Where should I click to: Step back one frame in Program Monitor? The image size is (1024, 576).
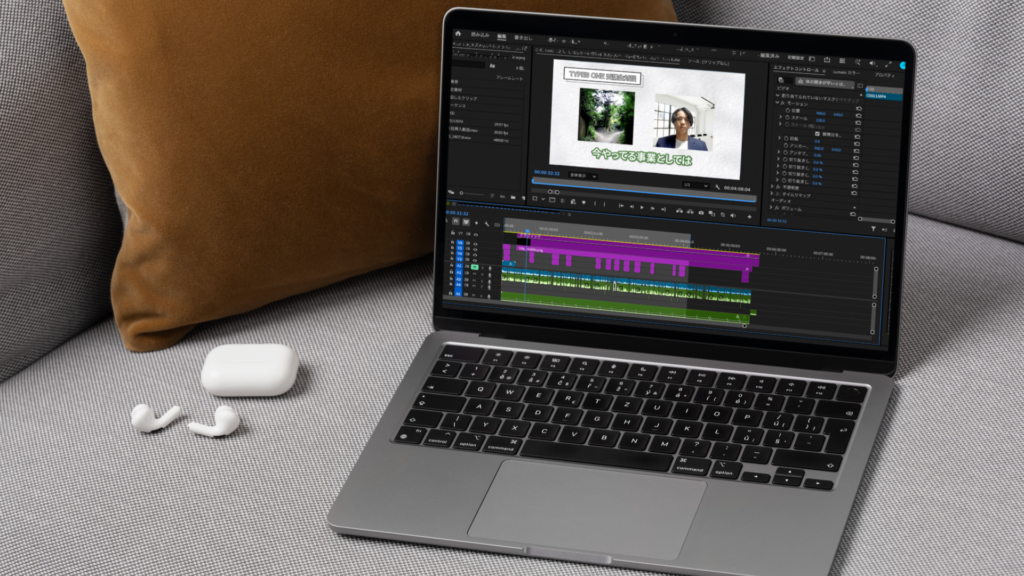[632, 206]
